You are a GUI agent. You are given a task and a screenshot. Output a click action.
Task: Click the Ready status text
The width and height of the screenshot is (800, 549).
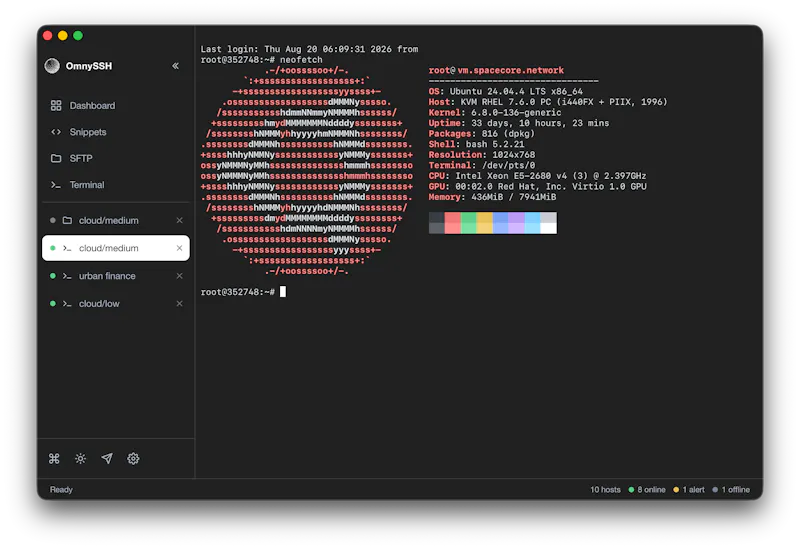tap(61, 490)
